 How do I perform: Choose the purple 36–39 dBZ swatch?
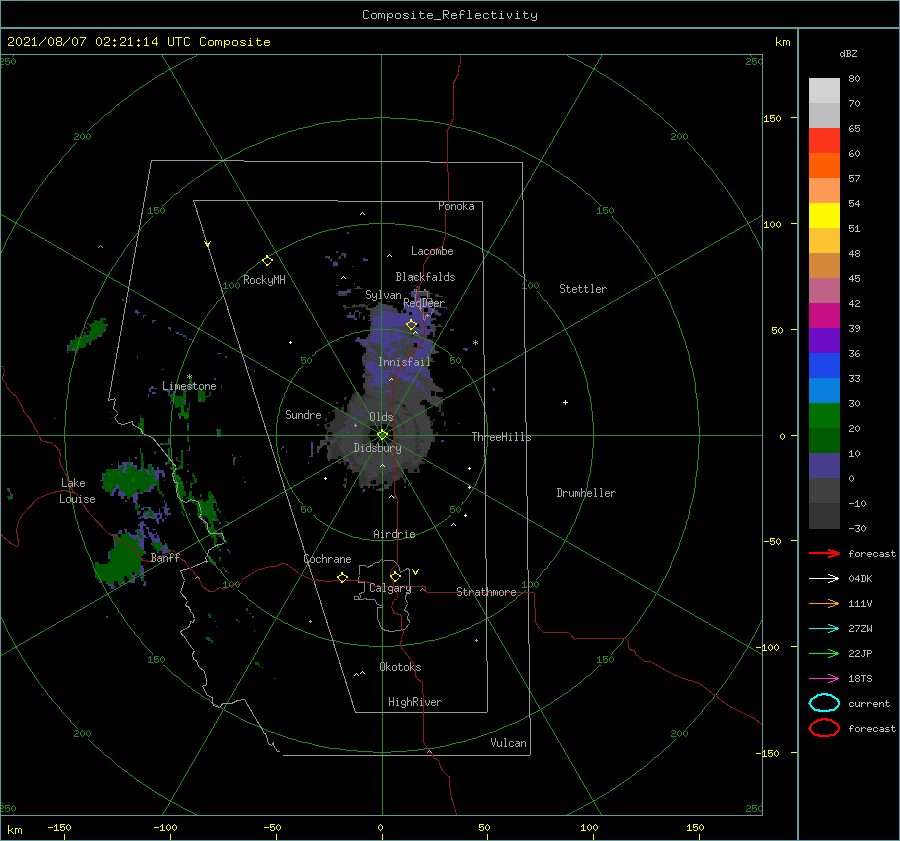[x=824, y=340]
